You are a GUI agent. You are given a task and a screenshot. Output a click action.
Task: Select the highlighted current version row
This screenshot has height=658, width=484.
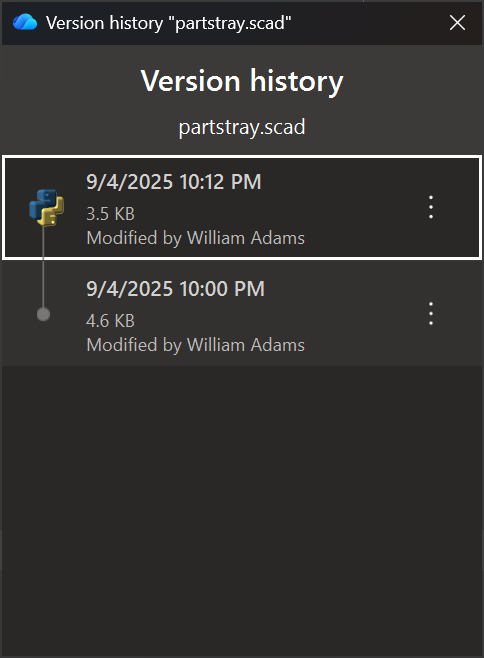pos(242,207)
